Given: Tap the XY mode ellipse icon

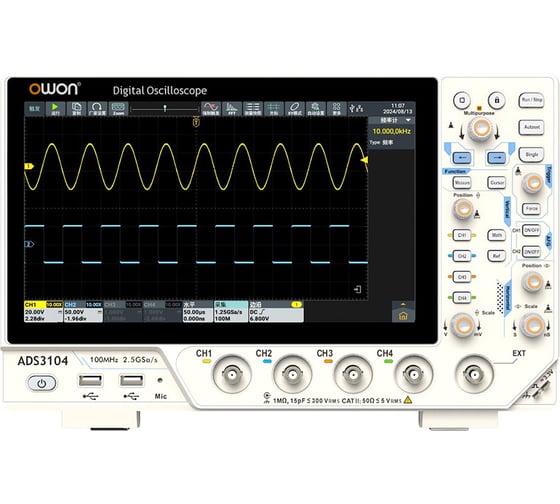Looking at the screenshot, I should click(295, 108).
